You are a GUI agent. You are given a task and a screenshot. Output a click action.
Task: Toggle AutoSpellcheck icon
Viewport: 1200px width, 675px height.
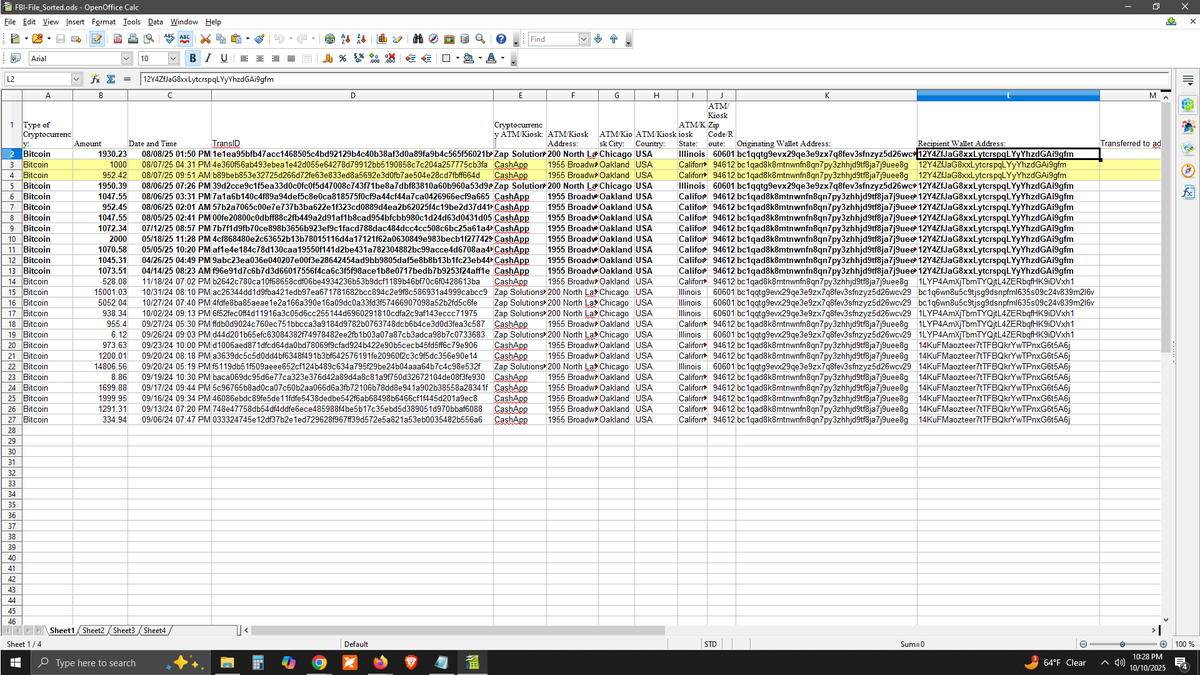coord(185,39)
